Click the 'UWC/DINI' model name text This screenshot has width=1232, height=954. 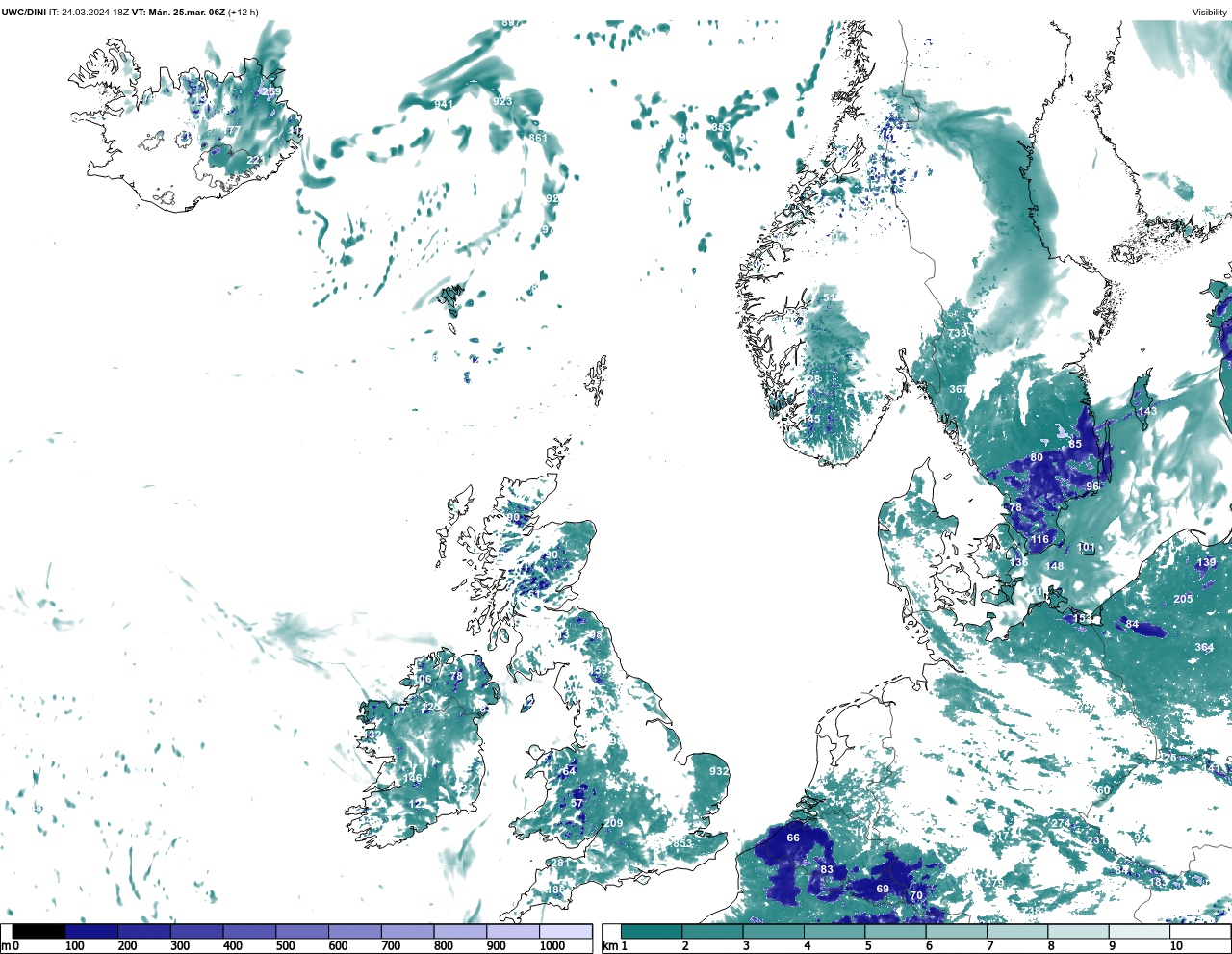[24, 13]
